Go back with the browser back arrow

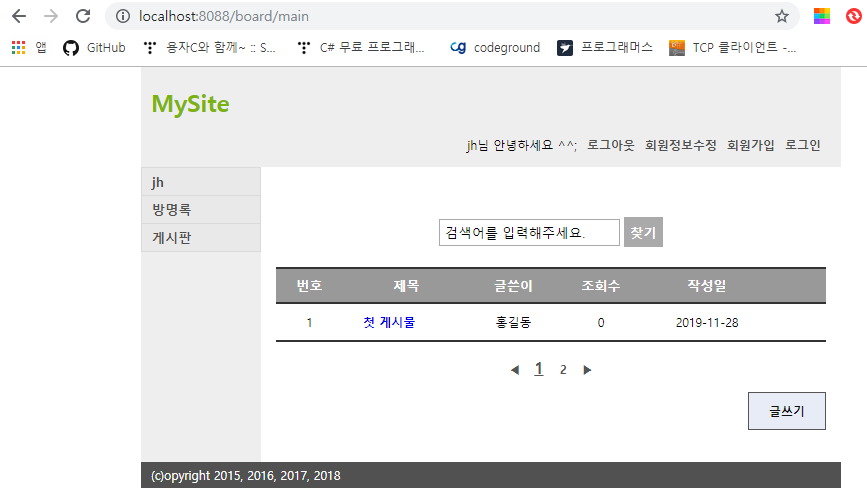[19, 16]
